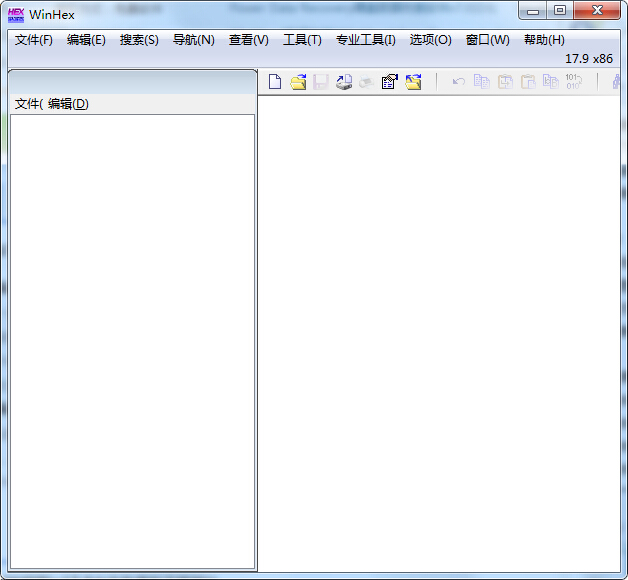Open the 文件(F) menu
Viewport: 628px width, 580px height.
(x=34, y=40)
